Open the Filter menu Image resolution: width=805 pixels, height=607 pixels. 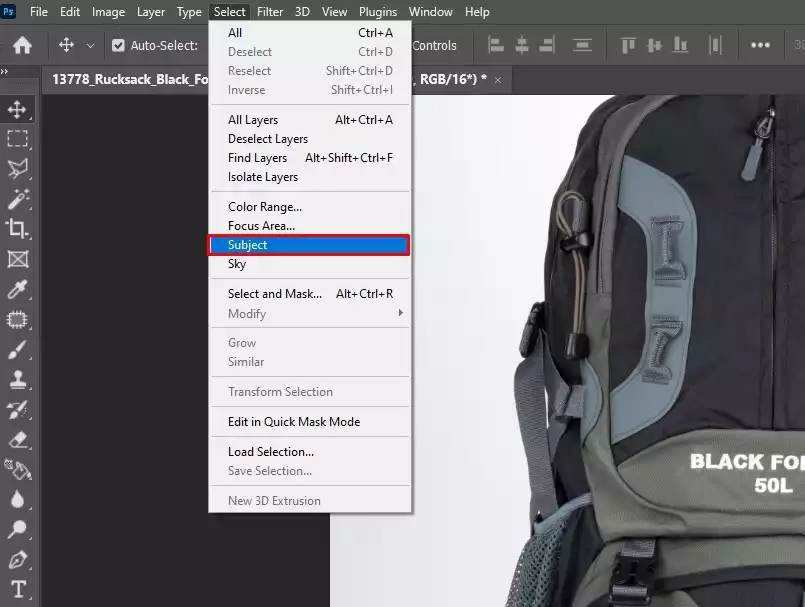pyautogui.click(x=270, y=12)
